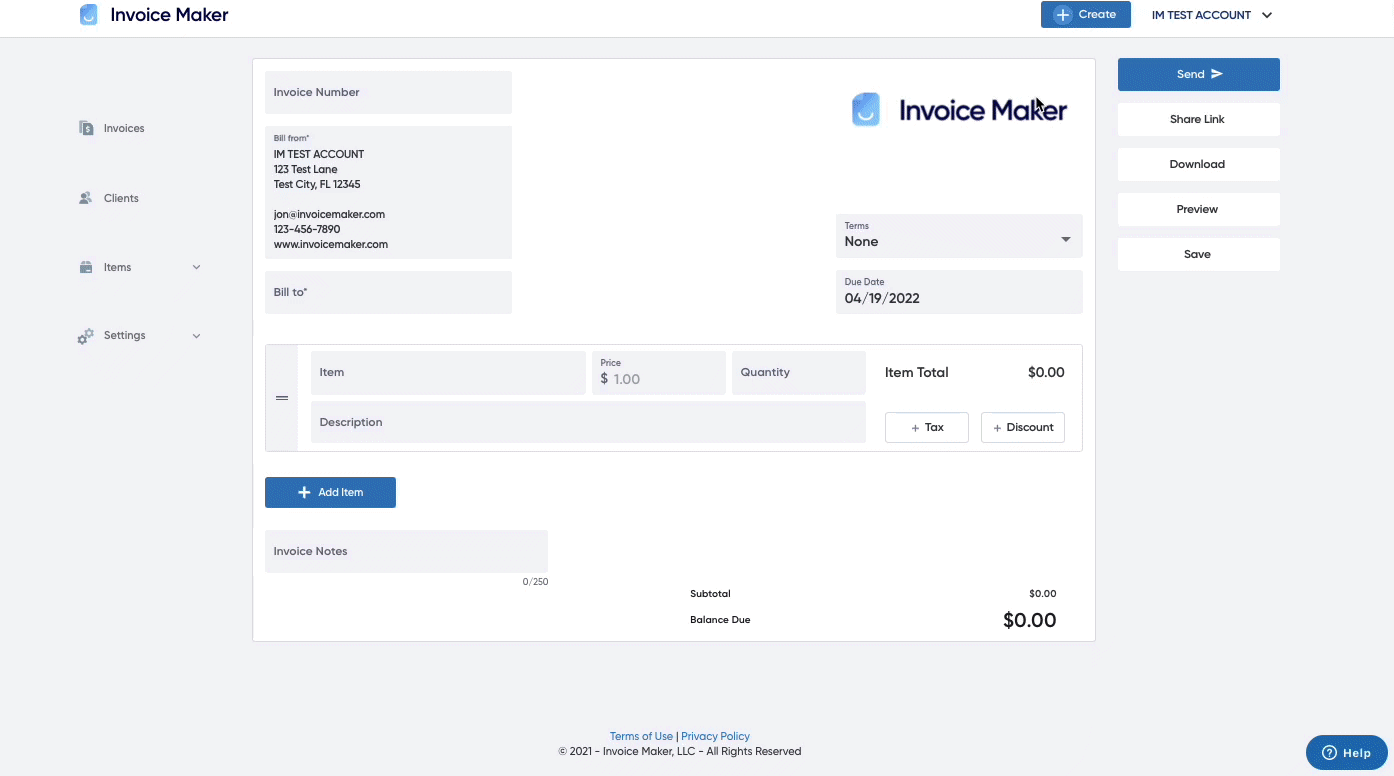Click the Item Total label
Viewport: 1394px width, 776px height.
(917, 372)
